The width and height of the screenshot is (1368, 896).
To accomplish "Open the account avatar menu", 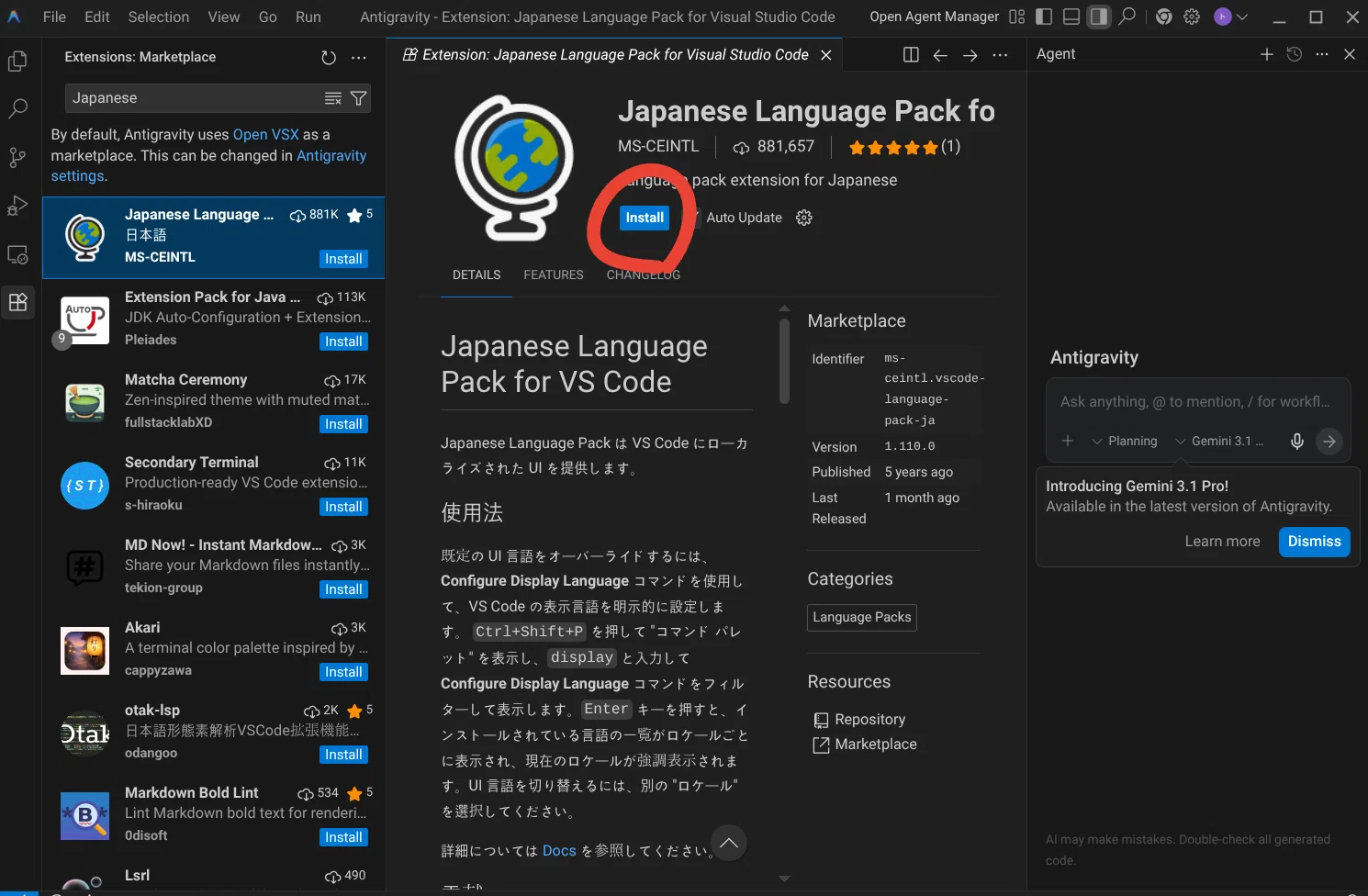I will (1230, 17).
